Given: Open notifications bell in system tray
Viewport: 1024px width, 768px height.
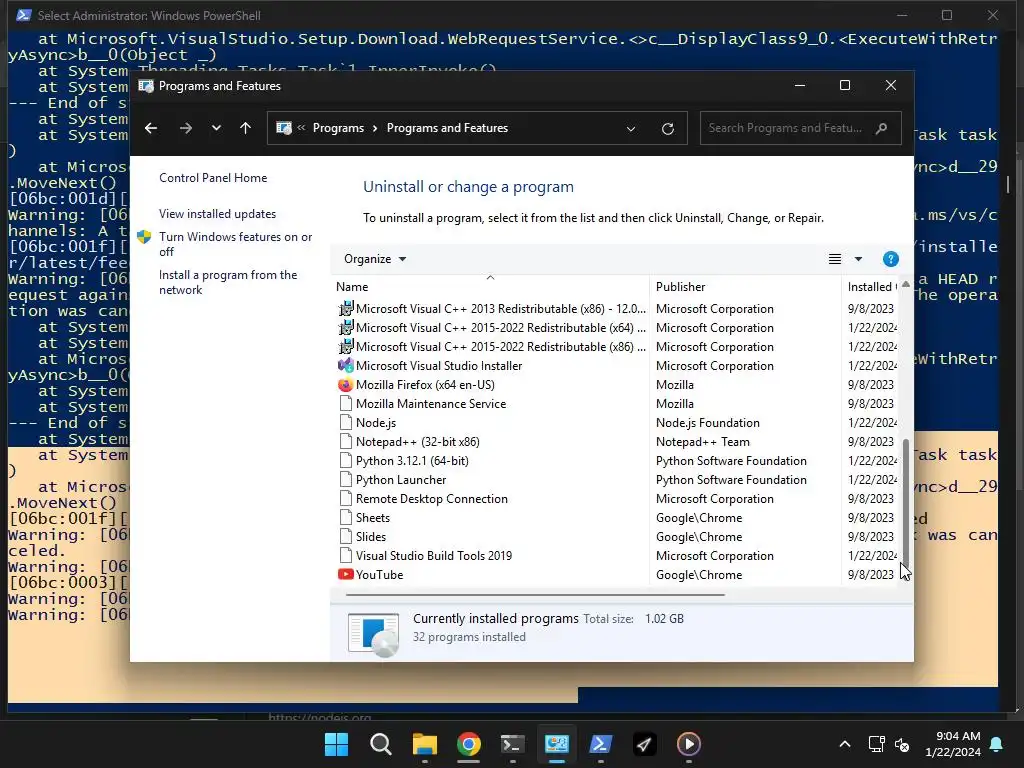Looking at the screenshot, I should click(x=997, y=744).
